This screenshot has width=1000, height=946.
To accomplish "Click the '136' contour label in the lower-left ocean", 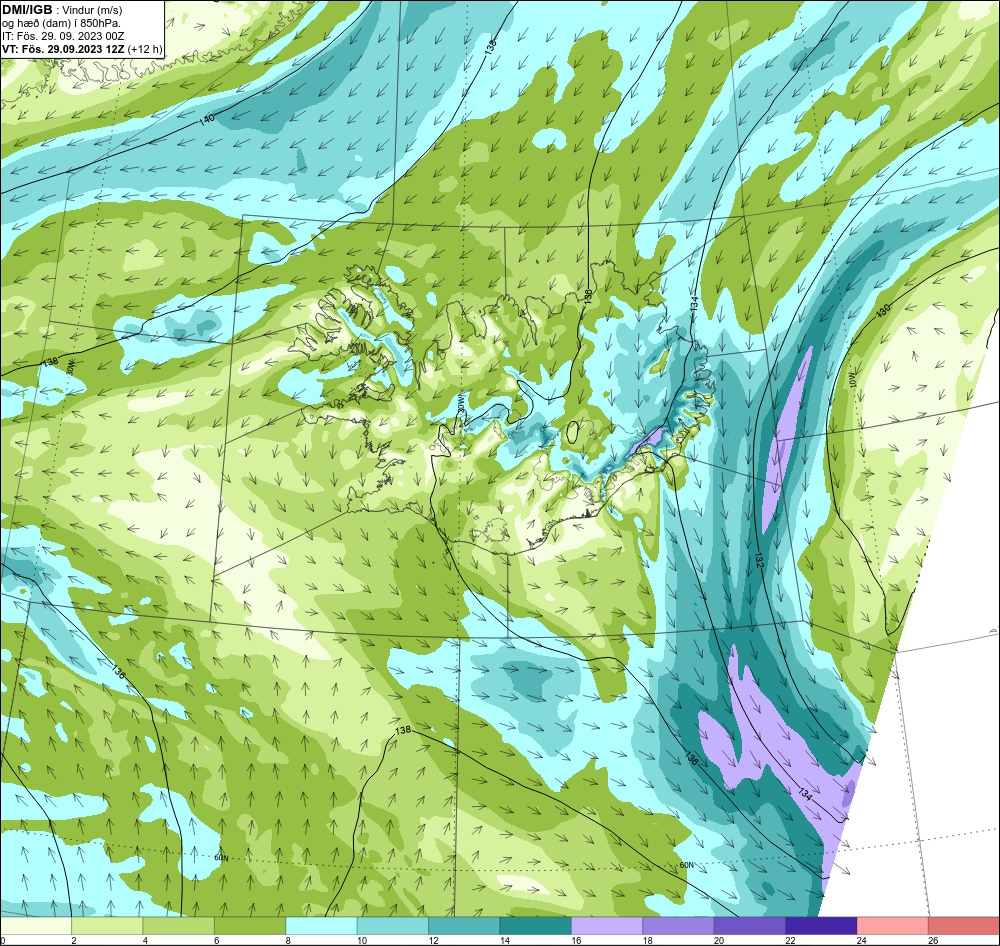I will 119,672.
